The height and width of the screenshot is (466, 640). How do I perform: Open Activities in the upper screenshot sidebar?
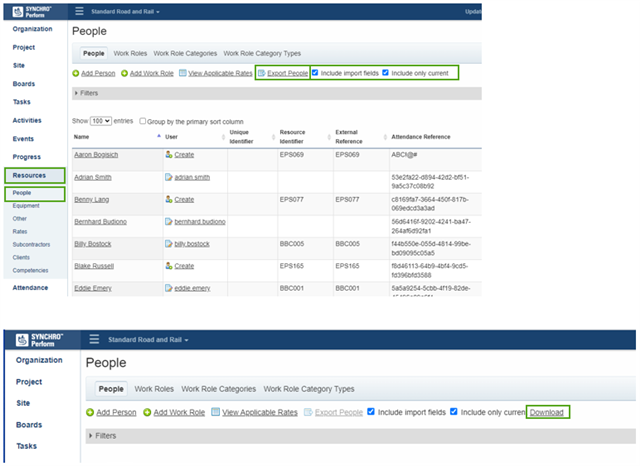pos(27,120)
